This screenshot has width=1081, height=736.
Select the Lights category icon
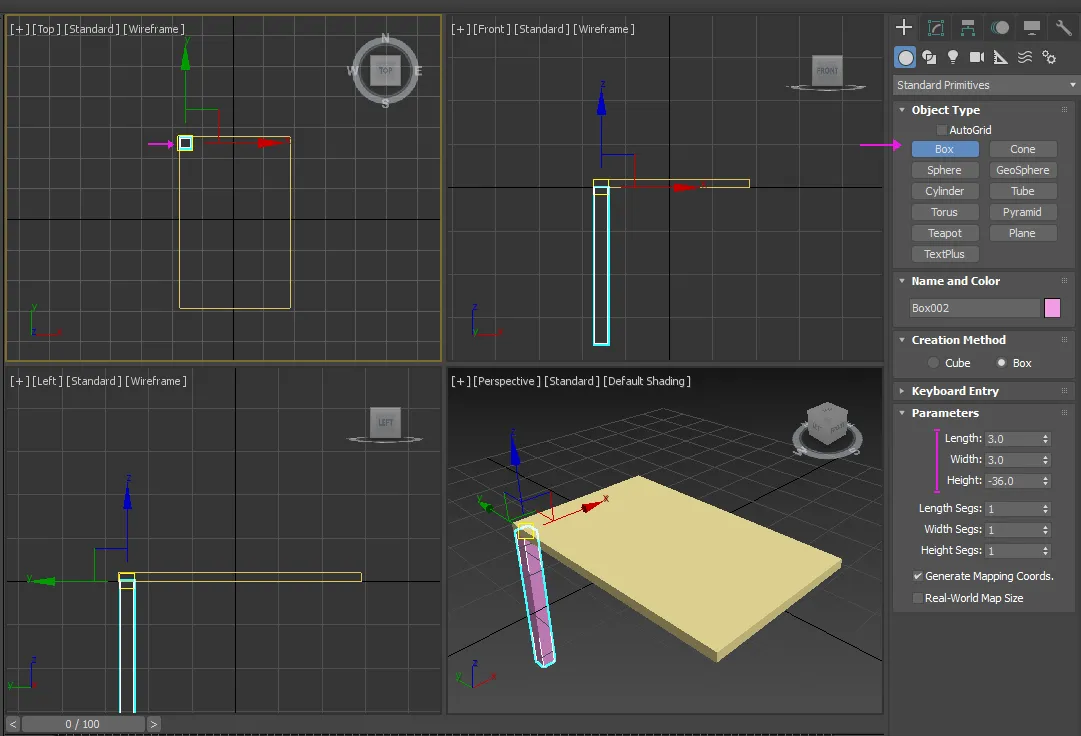(953, 58)
